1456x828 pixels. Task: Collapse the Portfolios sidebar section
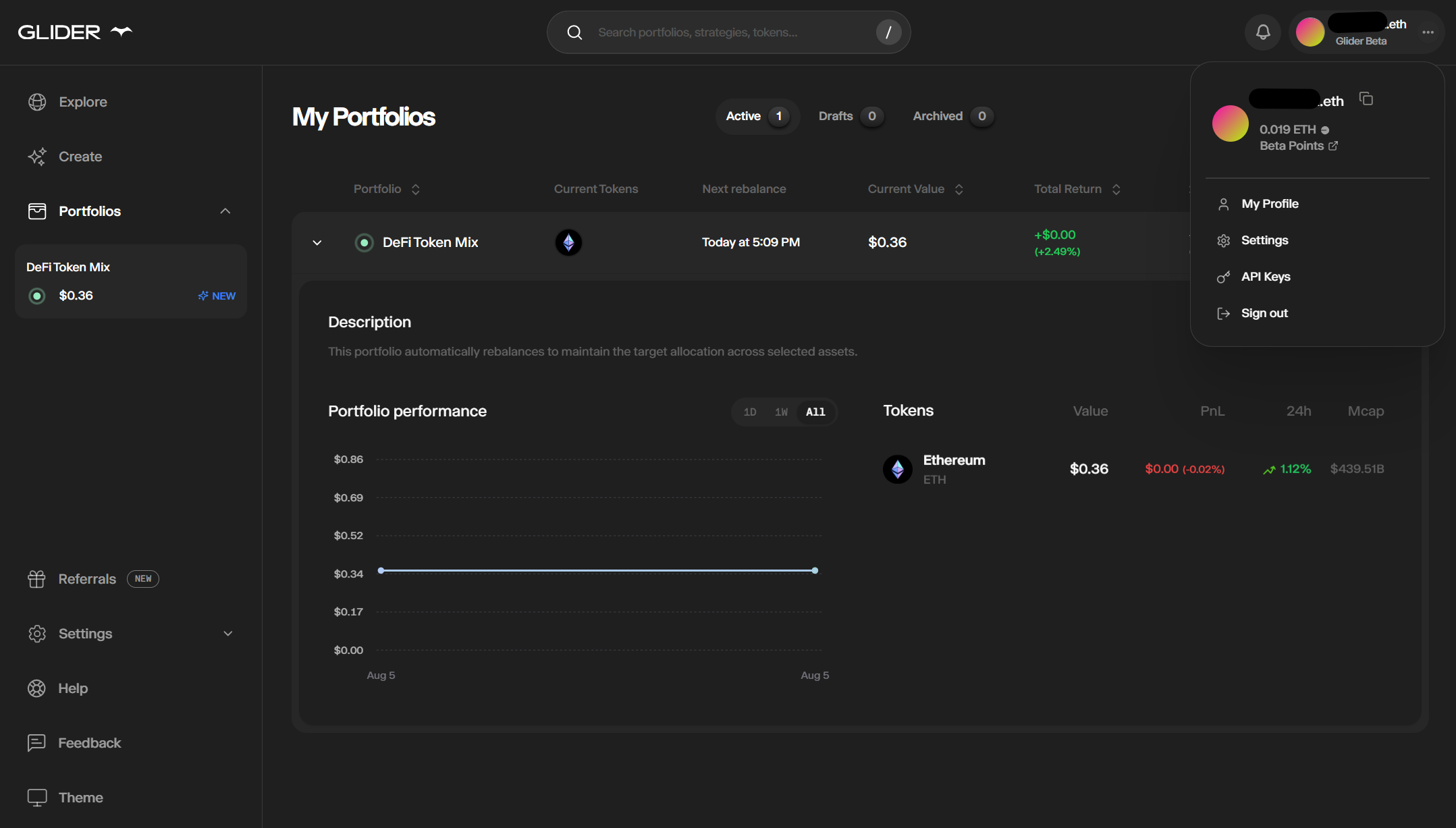[x=225, y=211]
